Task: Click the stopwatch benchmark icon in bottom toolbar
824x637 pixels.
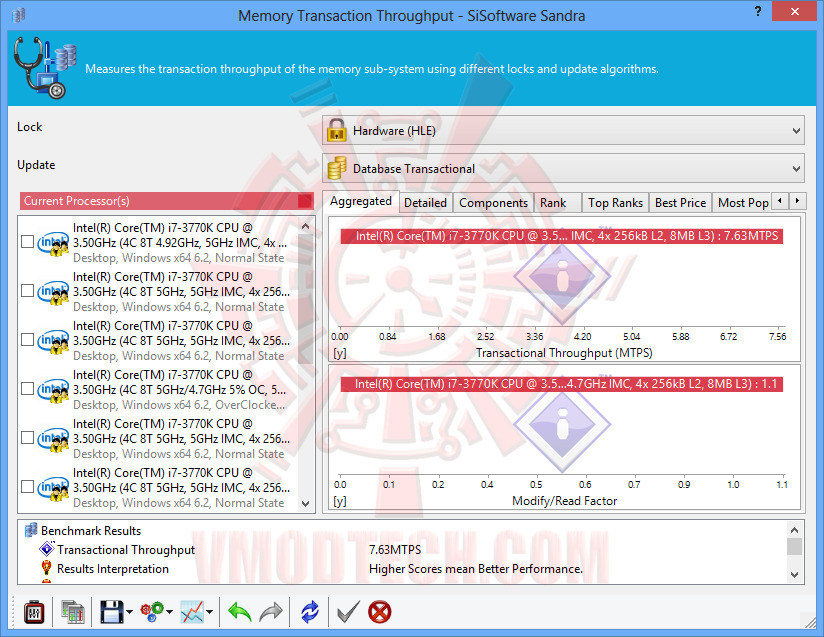Action: 34,612
